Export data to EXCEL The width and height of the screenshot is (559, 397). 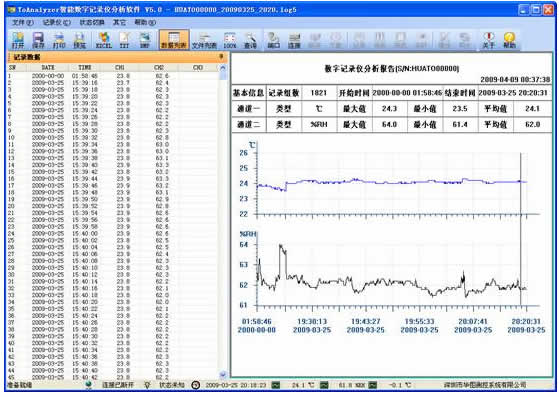pyautogui.click(x=104, y=40)
